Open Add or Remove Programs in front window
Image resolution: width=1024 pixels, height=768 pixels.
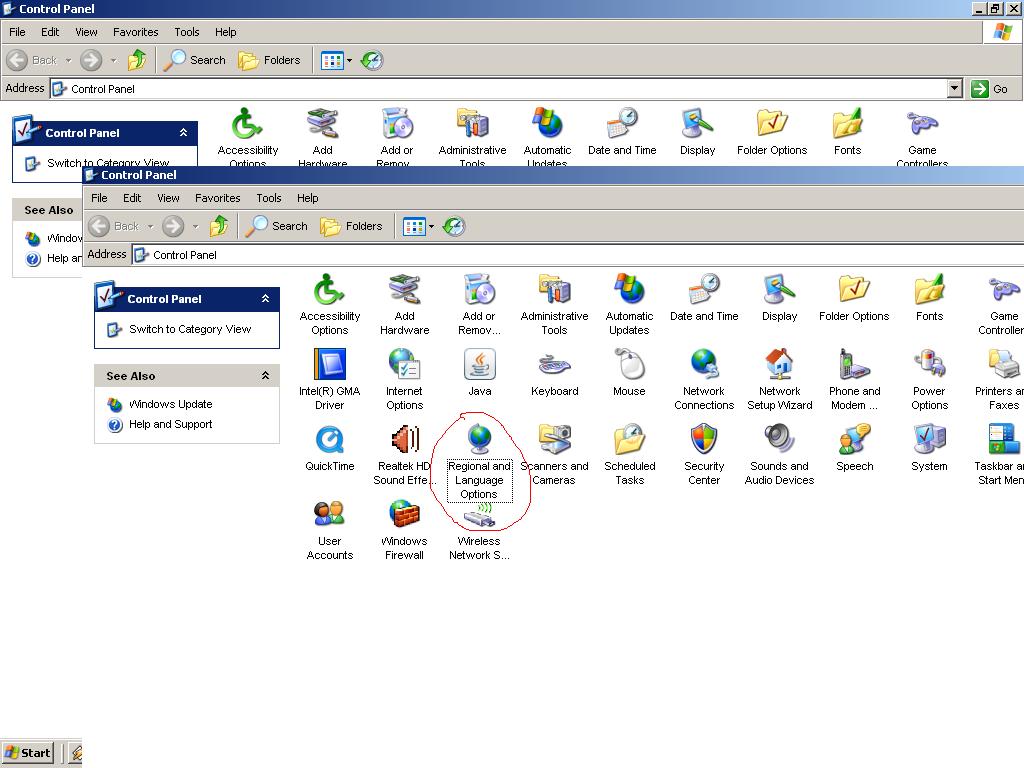point(479,304)
